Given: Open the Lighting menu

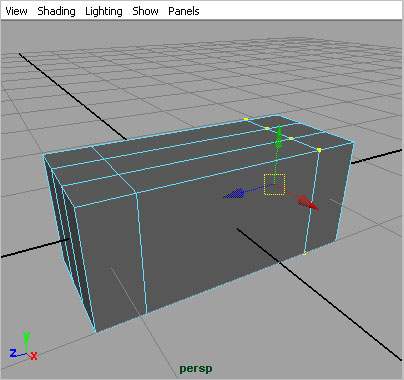Looking at the screenshot, I should [x=104, y=11].
